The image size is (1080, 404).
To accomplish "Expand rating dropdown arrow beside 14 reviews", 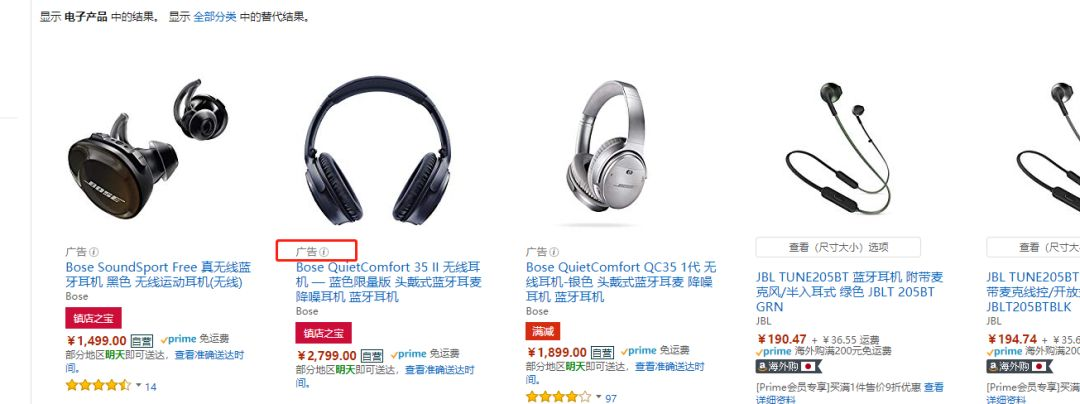I will pyautogui.click(x=138, y=385).
